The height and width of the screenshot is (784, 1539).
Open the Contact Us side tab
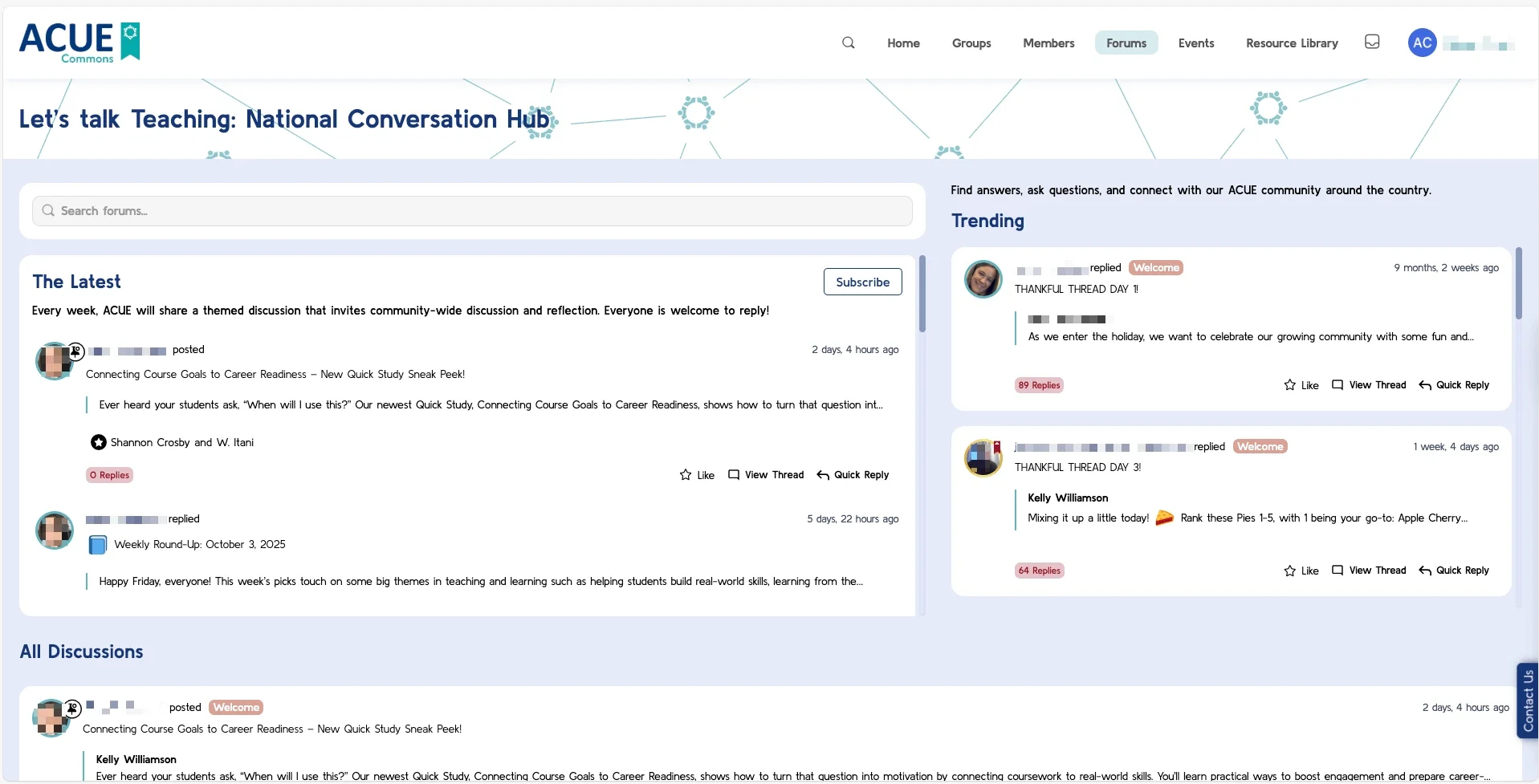point(1527,700)
